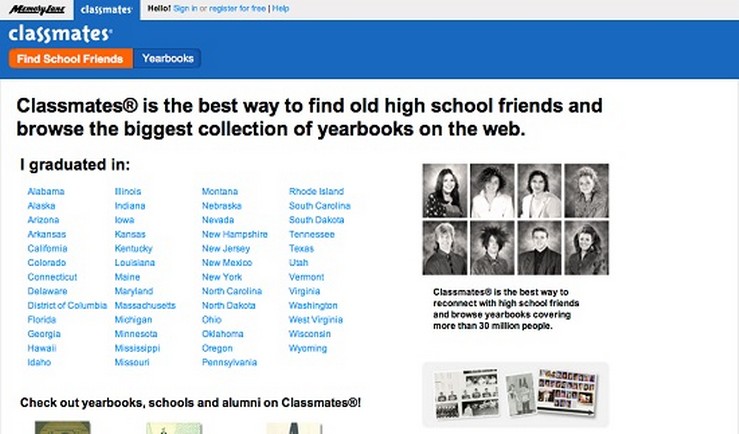Pick Texas in the state list
Screen dimensions: 739x434
[x=301, y=248]
